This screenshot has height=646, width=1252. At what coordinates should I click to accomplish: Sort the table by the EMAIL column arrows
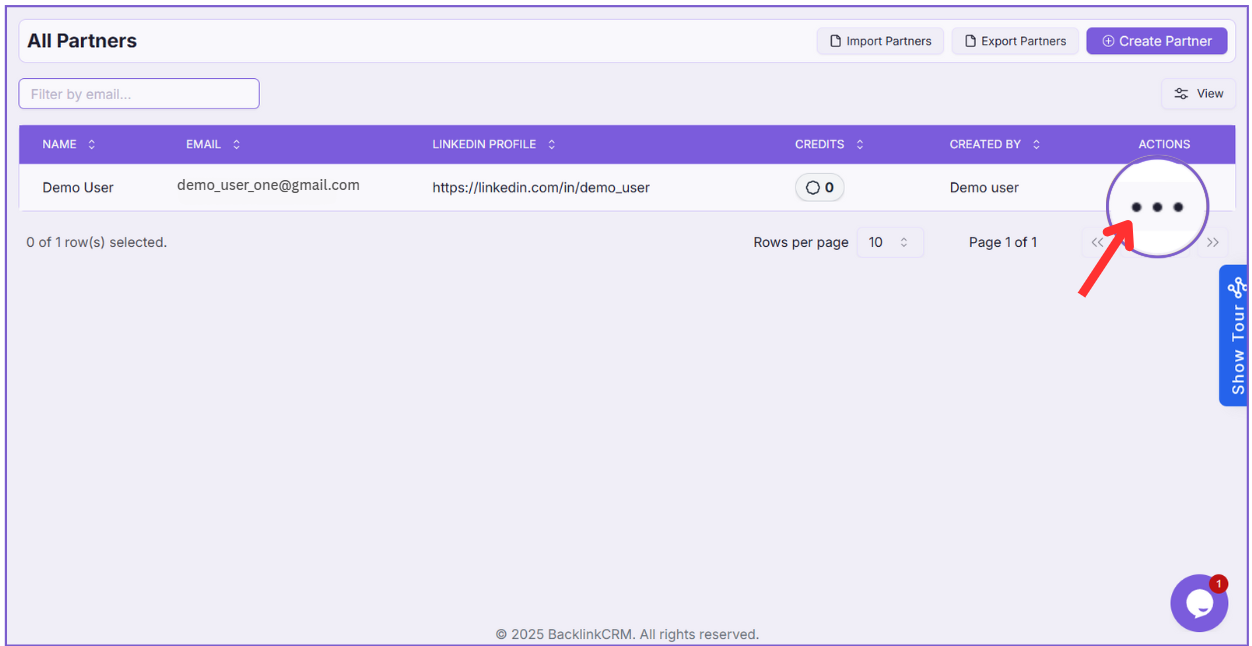[x=237, y=145]
